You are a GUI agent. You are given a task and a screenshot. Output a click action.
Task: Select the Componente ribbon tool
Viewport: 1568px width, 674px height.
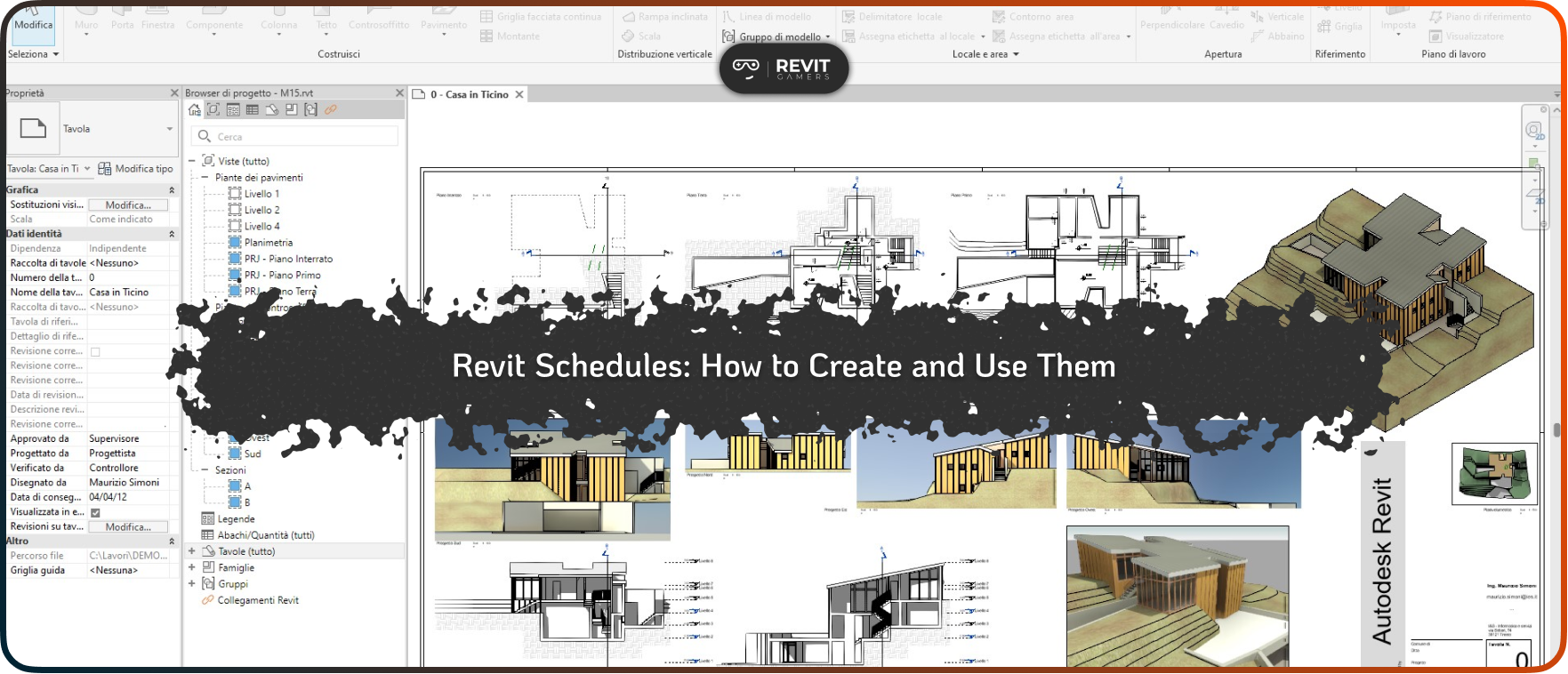[214, 20]
